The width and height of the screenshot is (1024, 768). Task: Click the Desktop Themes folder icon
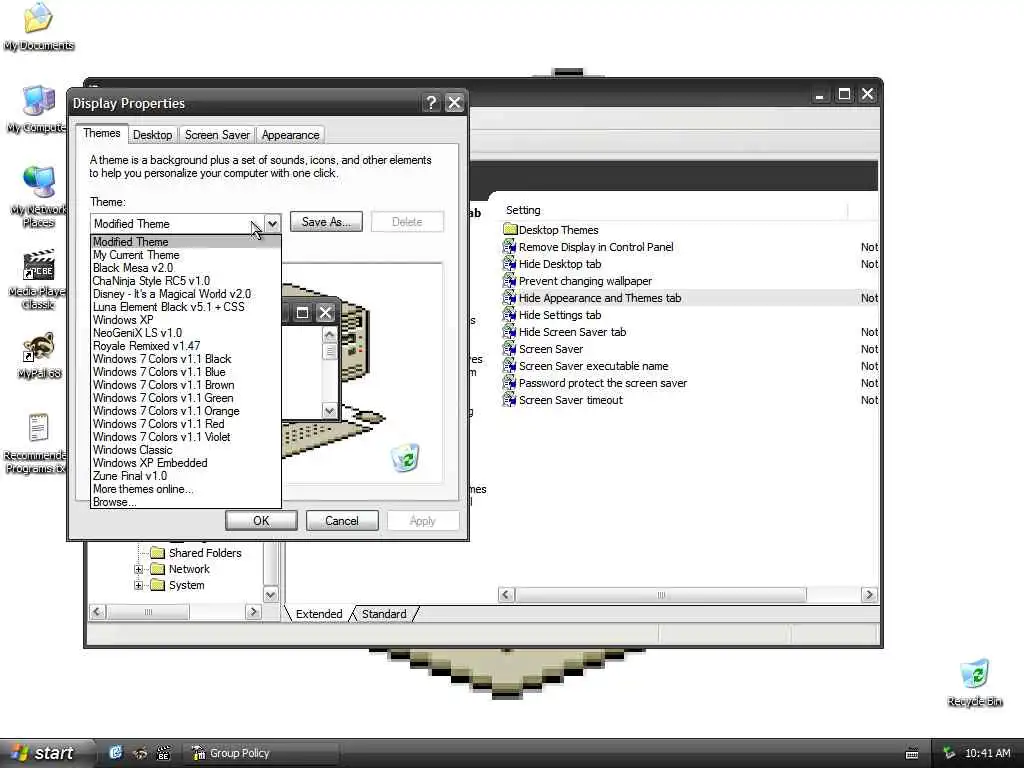pos(509,230)
